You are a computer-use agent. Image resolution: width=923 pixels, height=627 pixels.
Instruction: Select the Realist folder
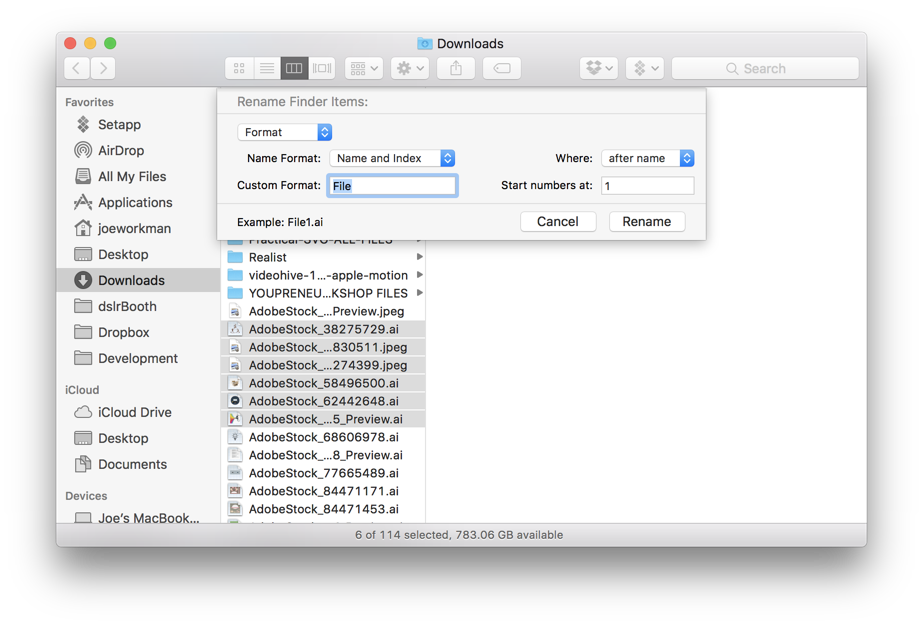coord(324,257)
